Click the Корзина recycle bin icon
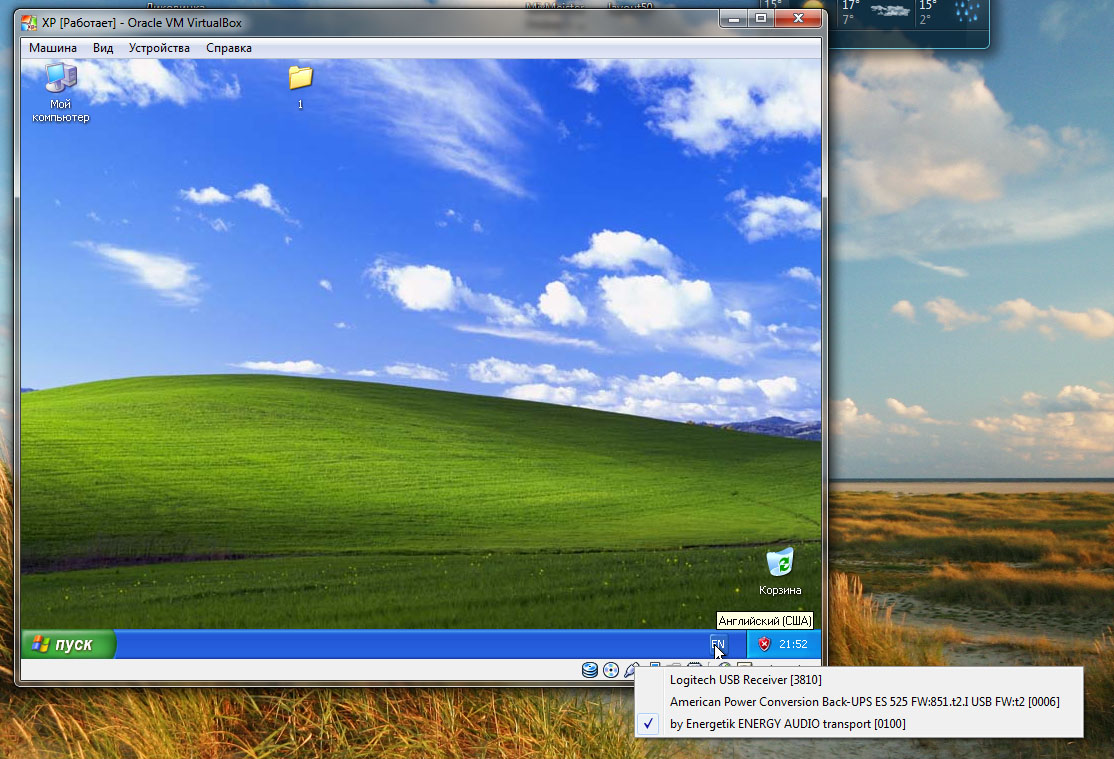This screenshot has width=1114, height=759. coord(780,571)
